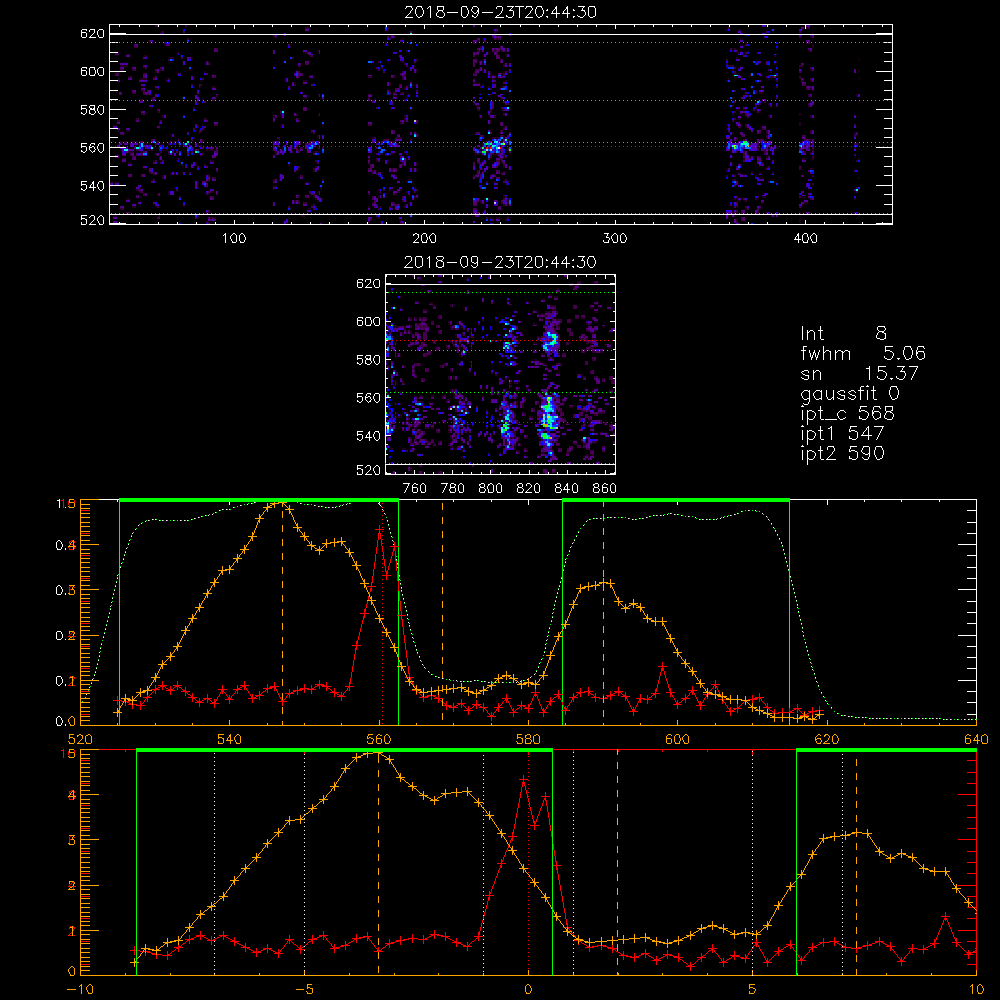Click x-axis tick 800 of middle spectrogram

pos(490,489)
